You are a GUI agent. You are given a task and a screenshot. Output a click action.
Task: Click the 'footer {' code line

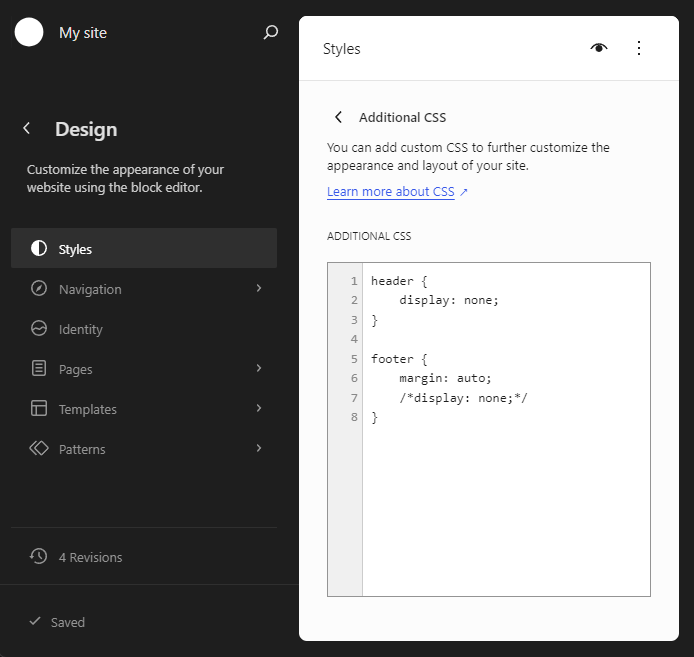tap(399, 359)
